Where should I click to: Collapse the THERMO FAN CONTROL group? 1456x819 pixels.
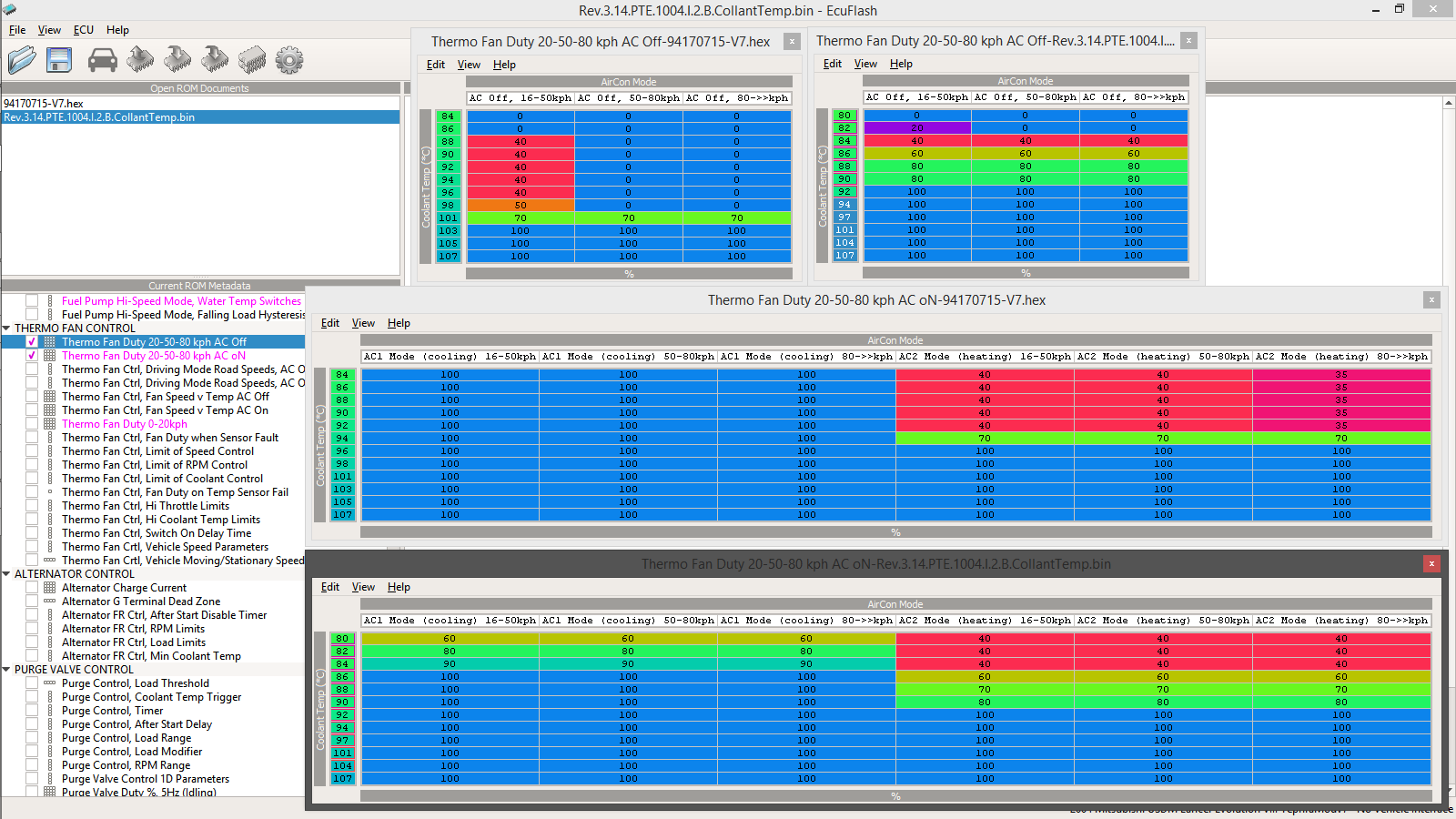tap(7, 329)
